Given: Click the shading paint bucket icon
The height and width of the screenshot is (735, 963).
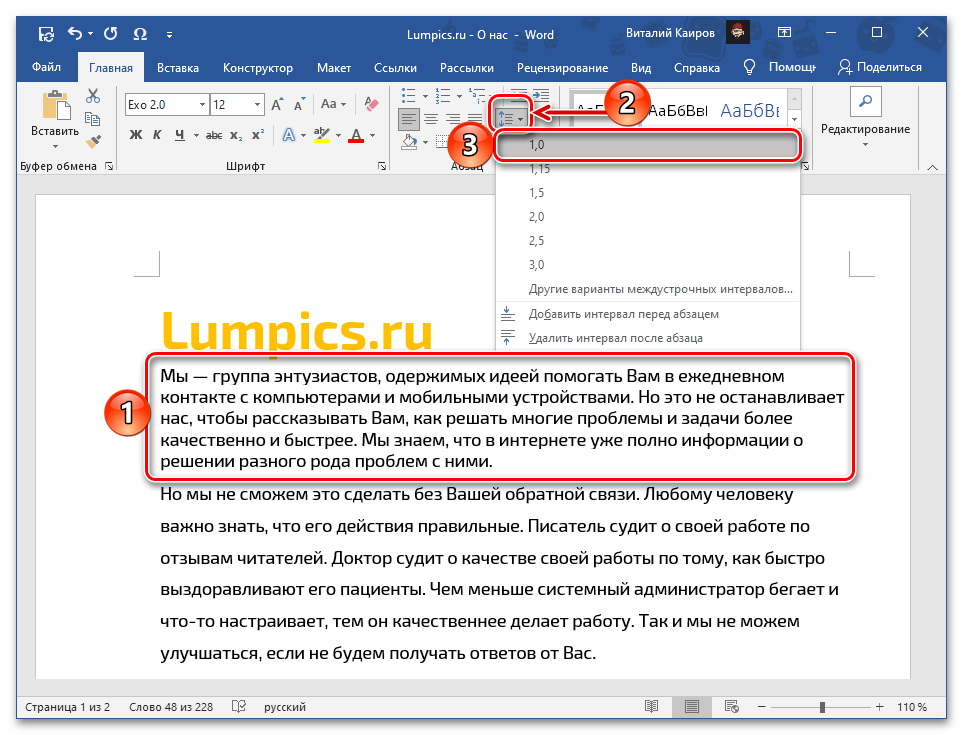Looking at the screenshot, I should click(410, 142).
